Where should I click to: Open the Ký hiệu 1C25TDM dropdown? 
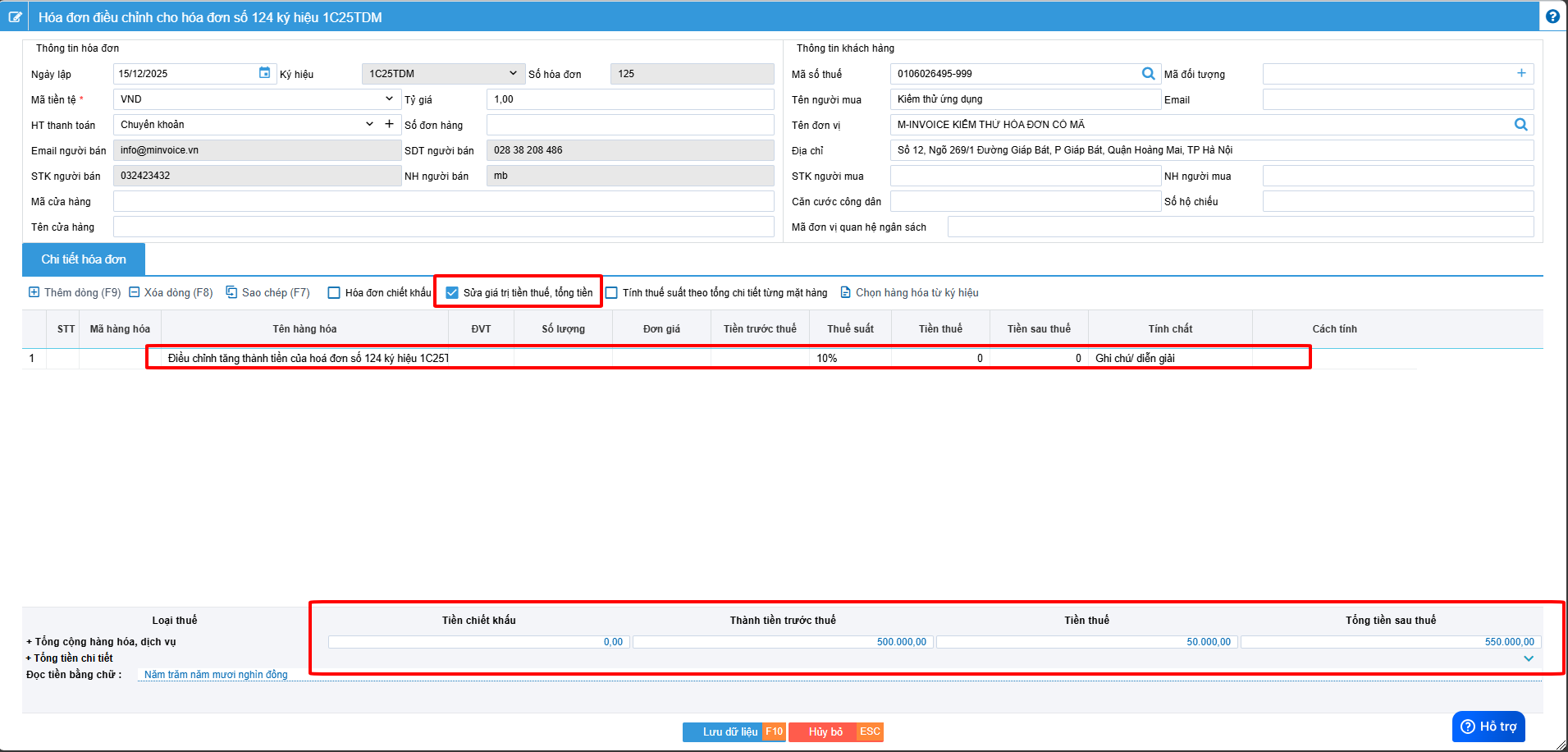(512, 74)
